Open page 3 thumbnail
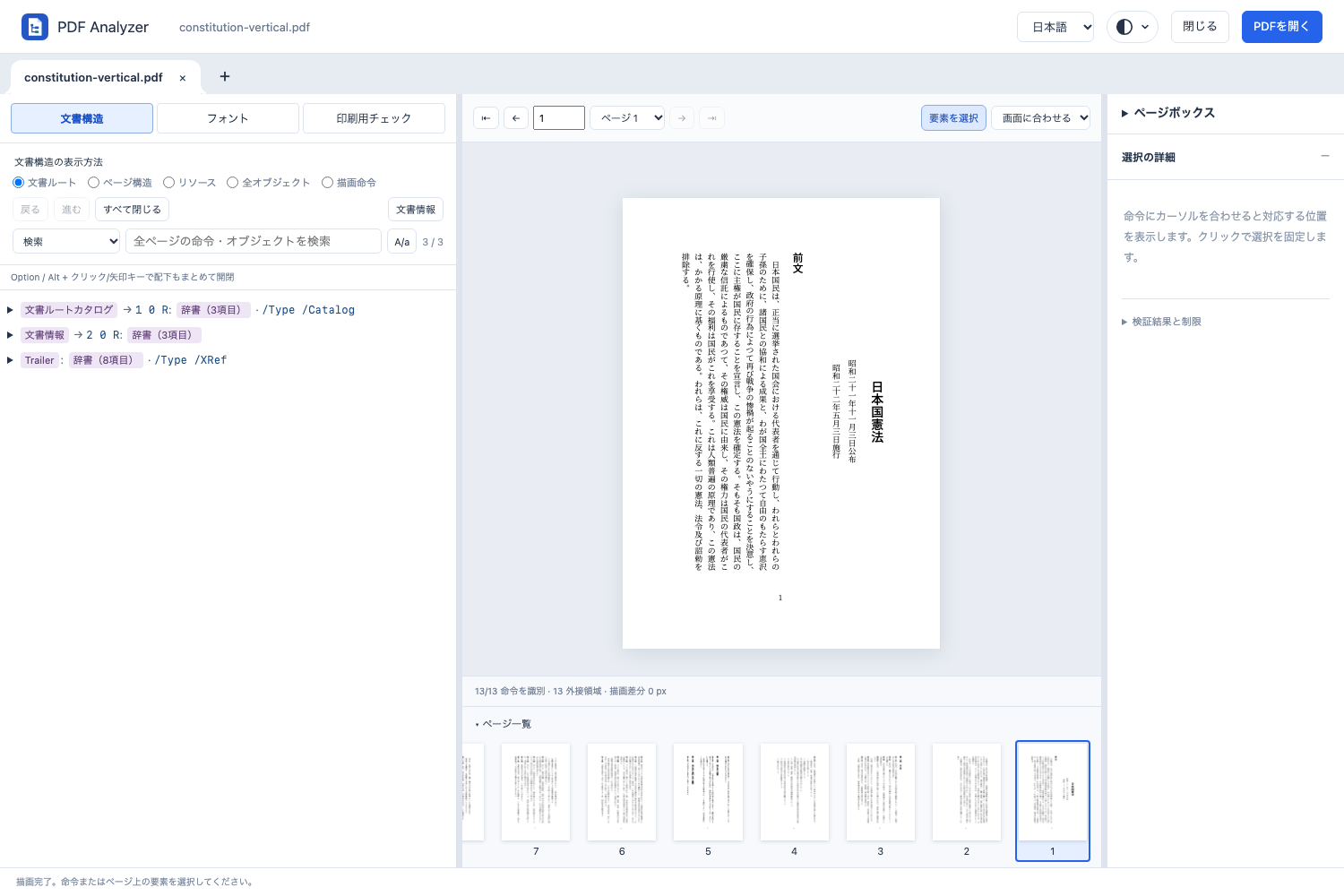This screenshot has height=896, width=1344. [x=880, y=792]
